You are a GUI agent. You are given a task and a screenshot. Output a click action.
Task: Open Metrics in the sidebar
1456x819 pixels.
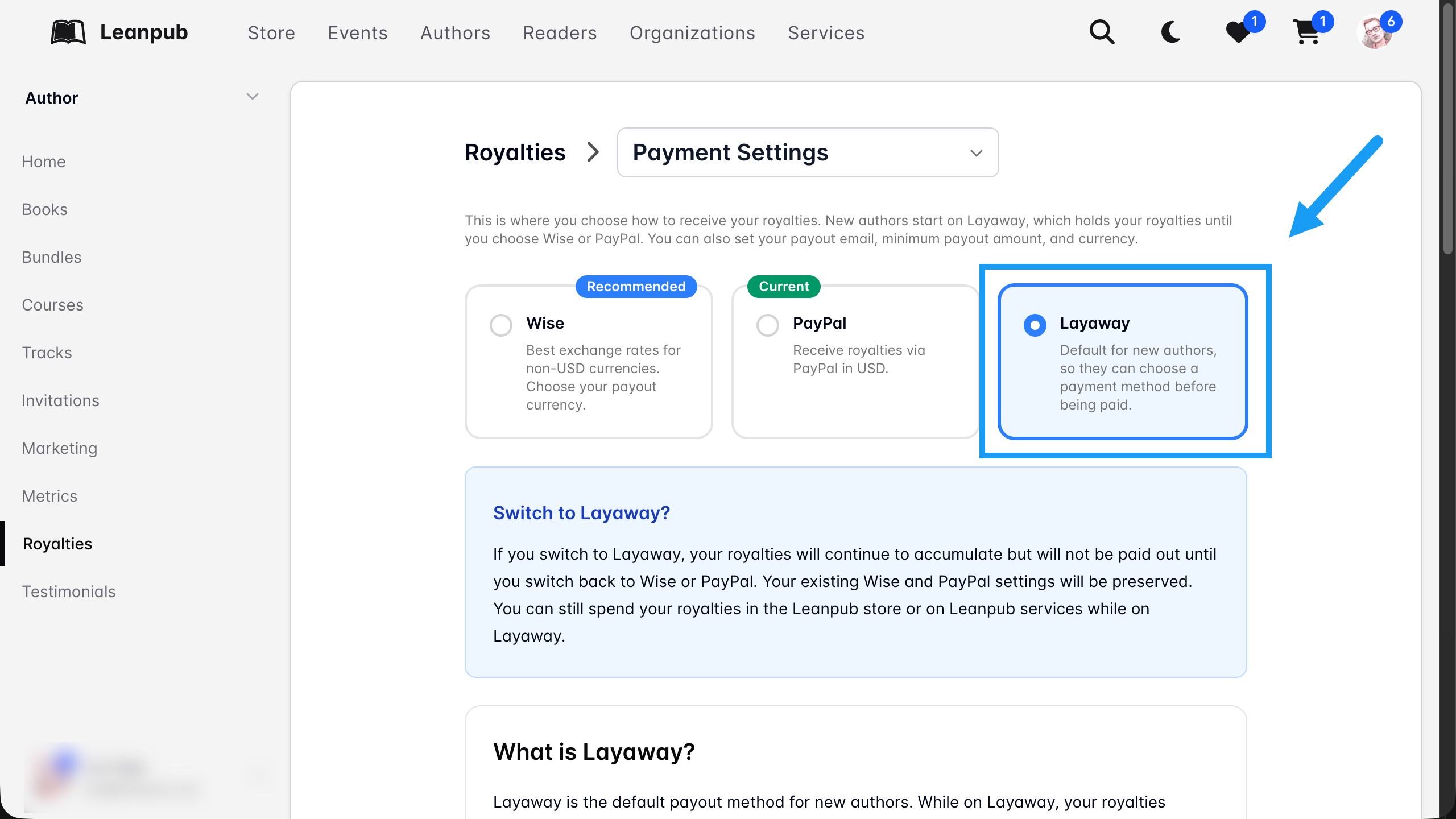coord(49,496)
